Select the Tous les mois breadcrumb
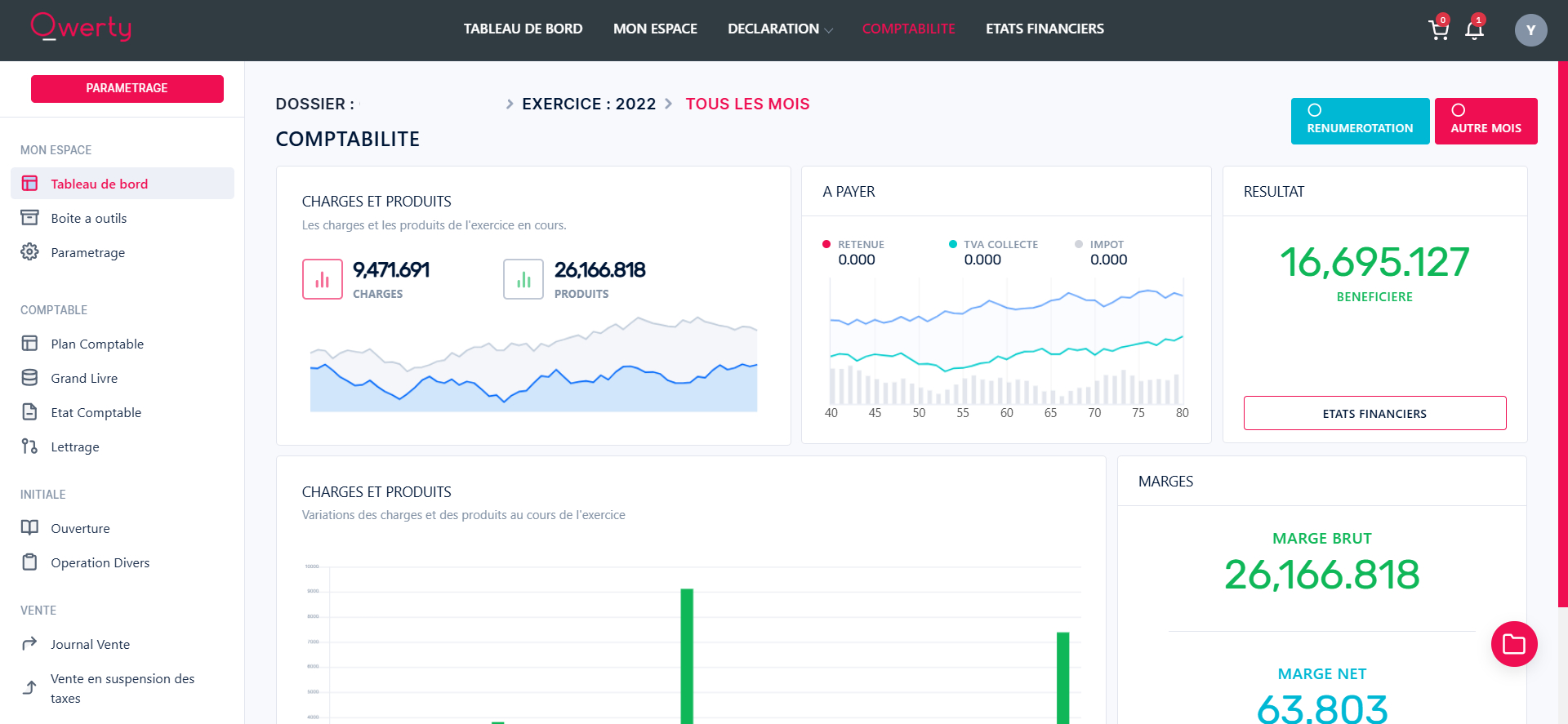1568x724 pixels. click(x=747, y=104)
